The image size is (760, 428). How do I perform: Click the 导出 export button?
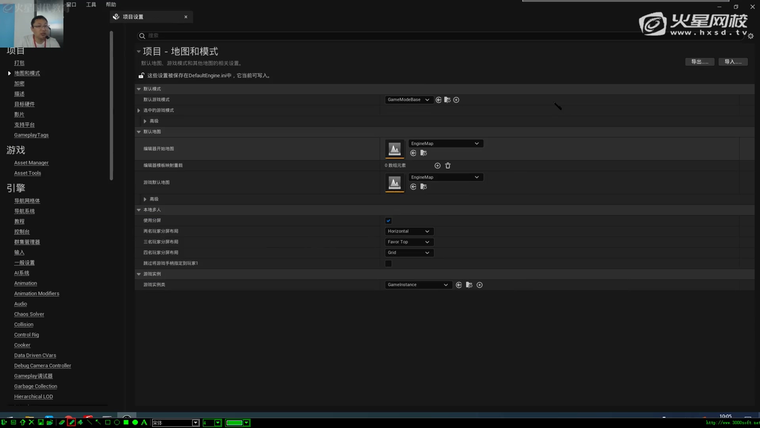click(699, 62)
